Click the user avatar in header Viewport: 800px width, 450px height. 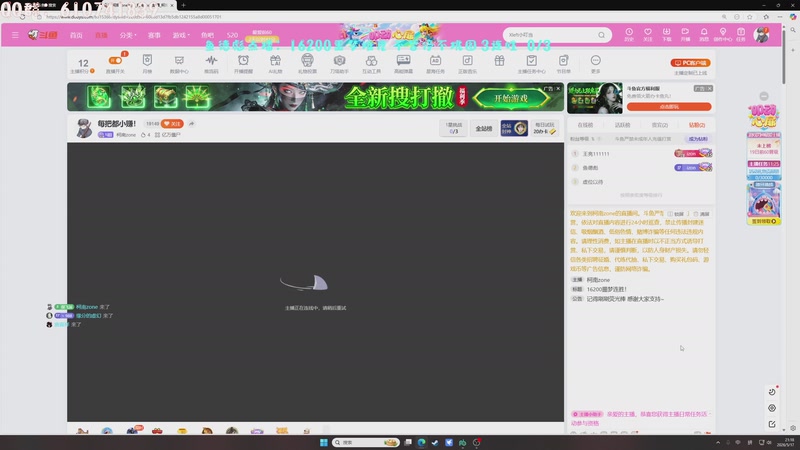pos(761,35)
